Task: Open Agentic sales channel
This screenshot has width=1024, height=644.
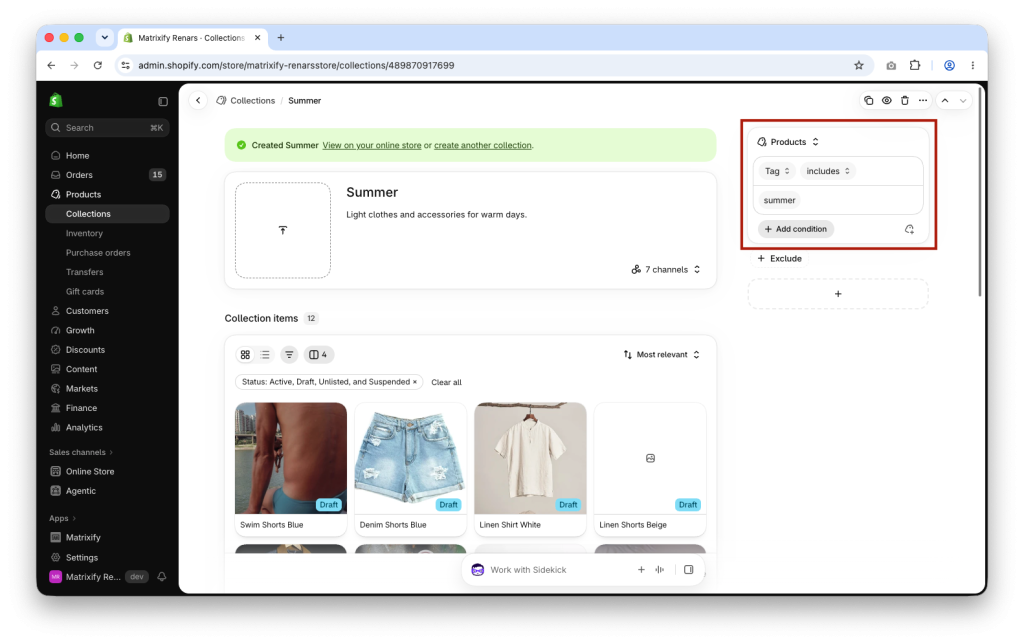Action: coord(80,491)
